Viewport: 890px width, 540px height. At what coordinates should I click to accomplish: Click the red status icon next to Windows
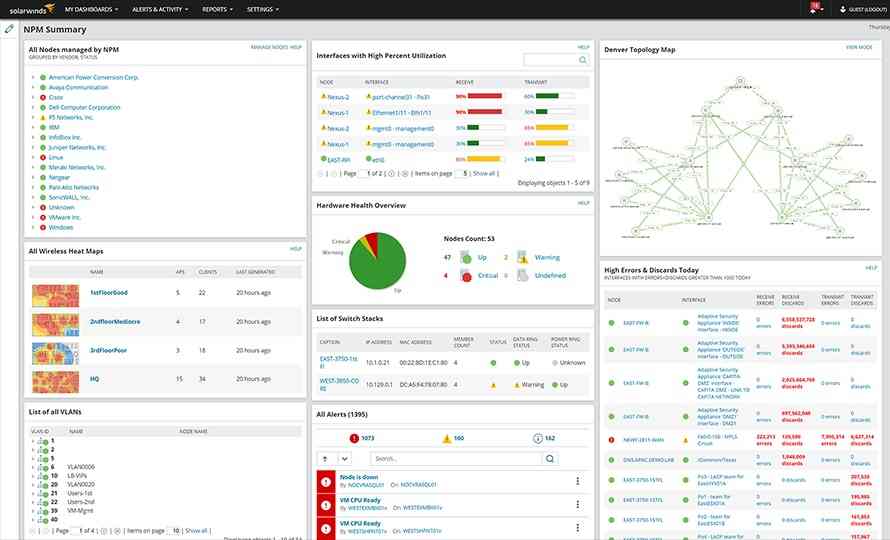(x=43, y=227)
